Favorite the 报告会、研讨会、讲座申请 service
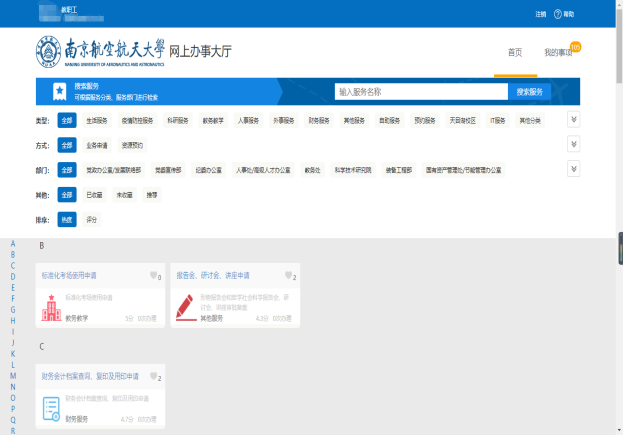The image size is (623, 435). point(288,276)
